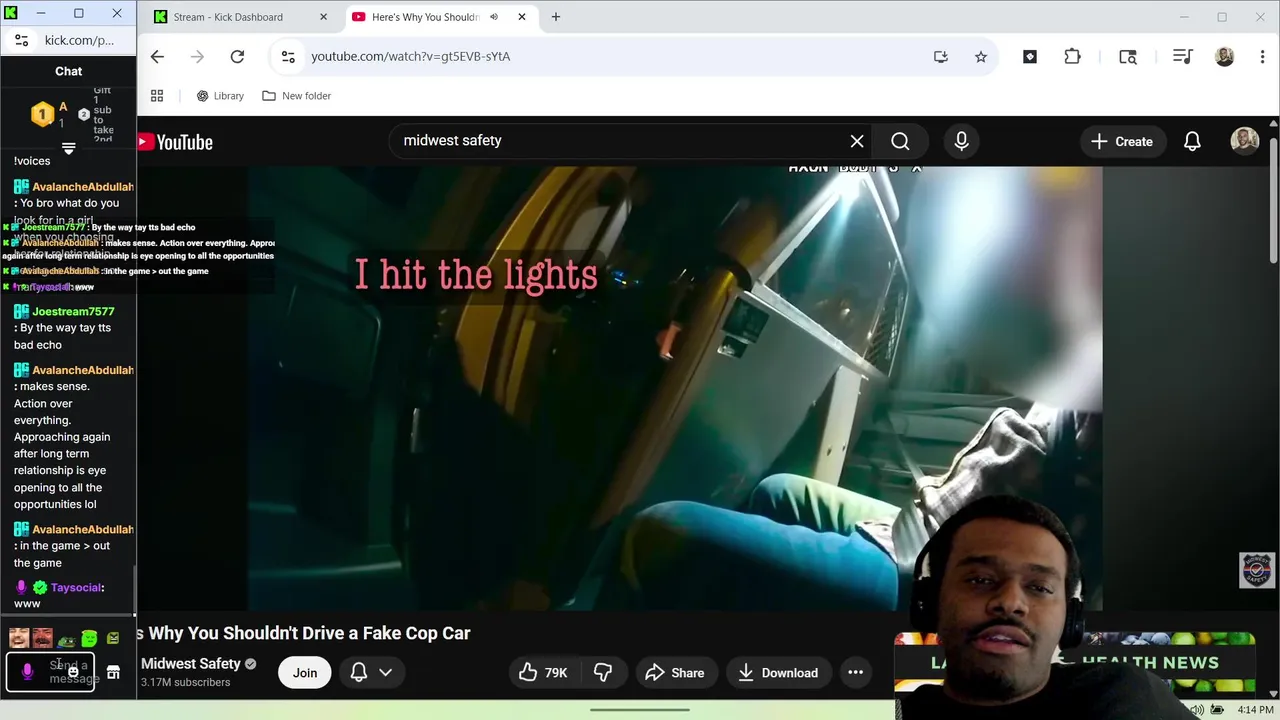The height and width of the screenshot is (720, 1280).
Task: View site information icon in Chrome address bar
Action: point(288,56)
